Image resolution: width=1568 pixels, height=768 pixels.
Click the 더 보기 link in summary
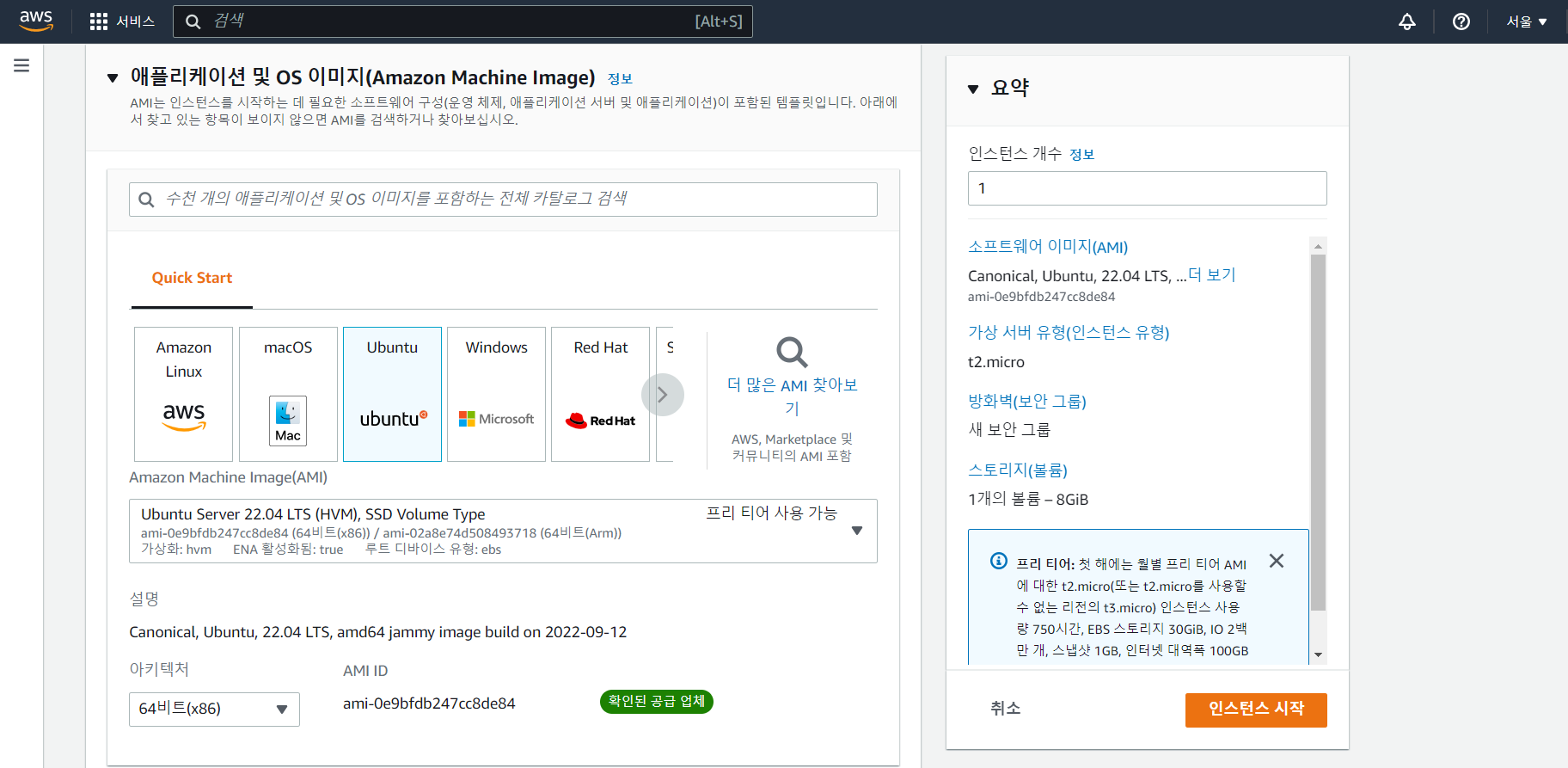[1211, 275]
